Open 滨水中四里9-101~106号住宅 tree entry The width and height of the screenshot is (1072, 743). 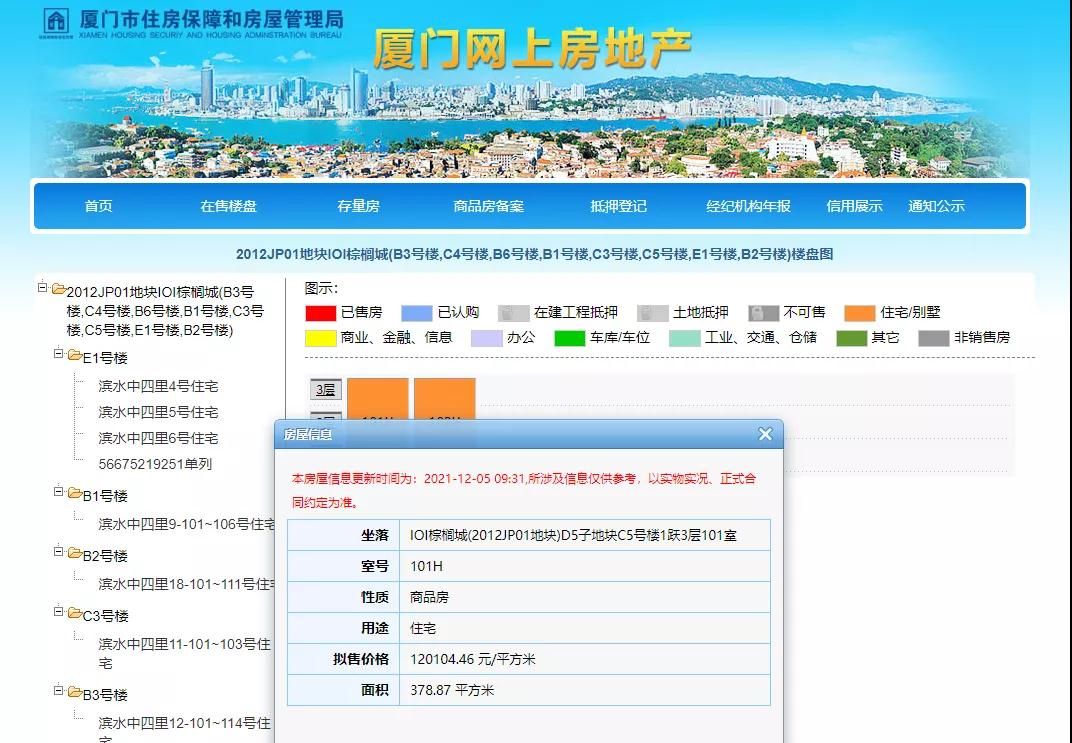pos(186,524)
